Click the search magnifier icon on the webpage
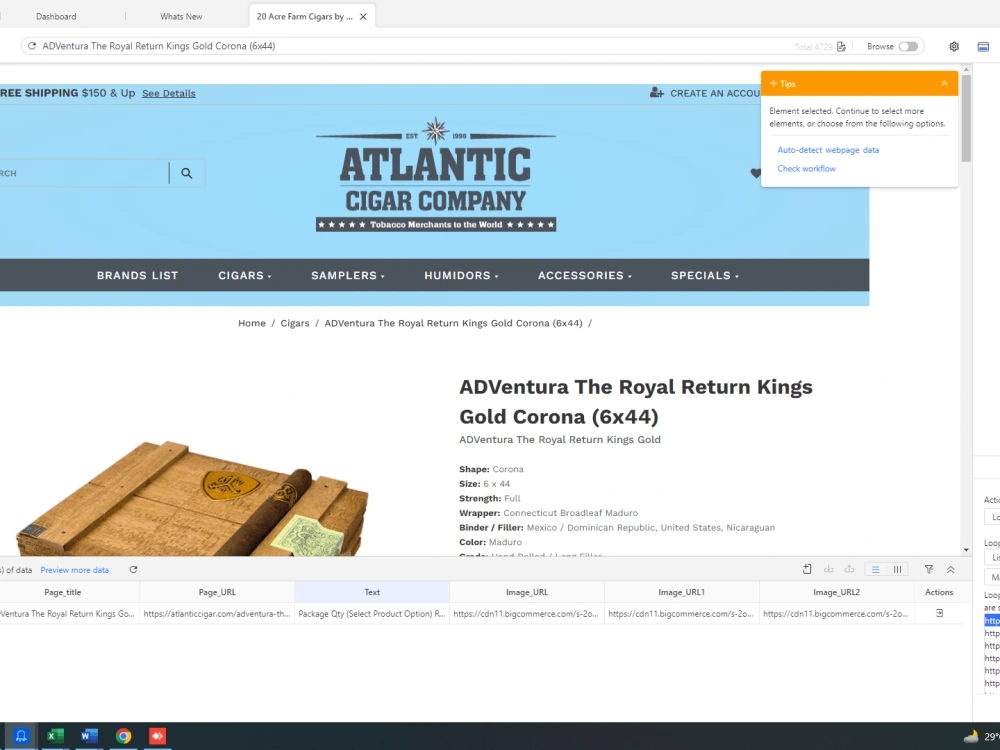The height and width of the screenshot is (750, 1000). pos(186,173)
